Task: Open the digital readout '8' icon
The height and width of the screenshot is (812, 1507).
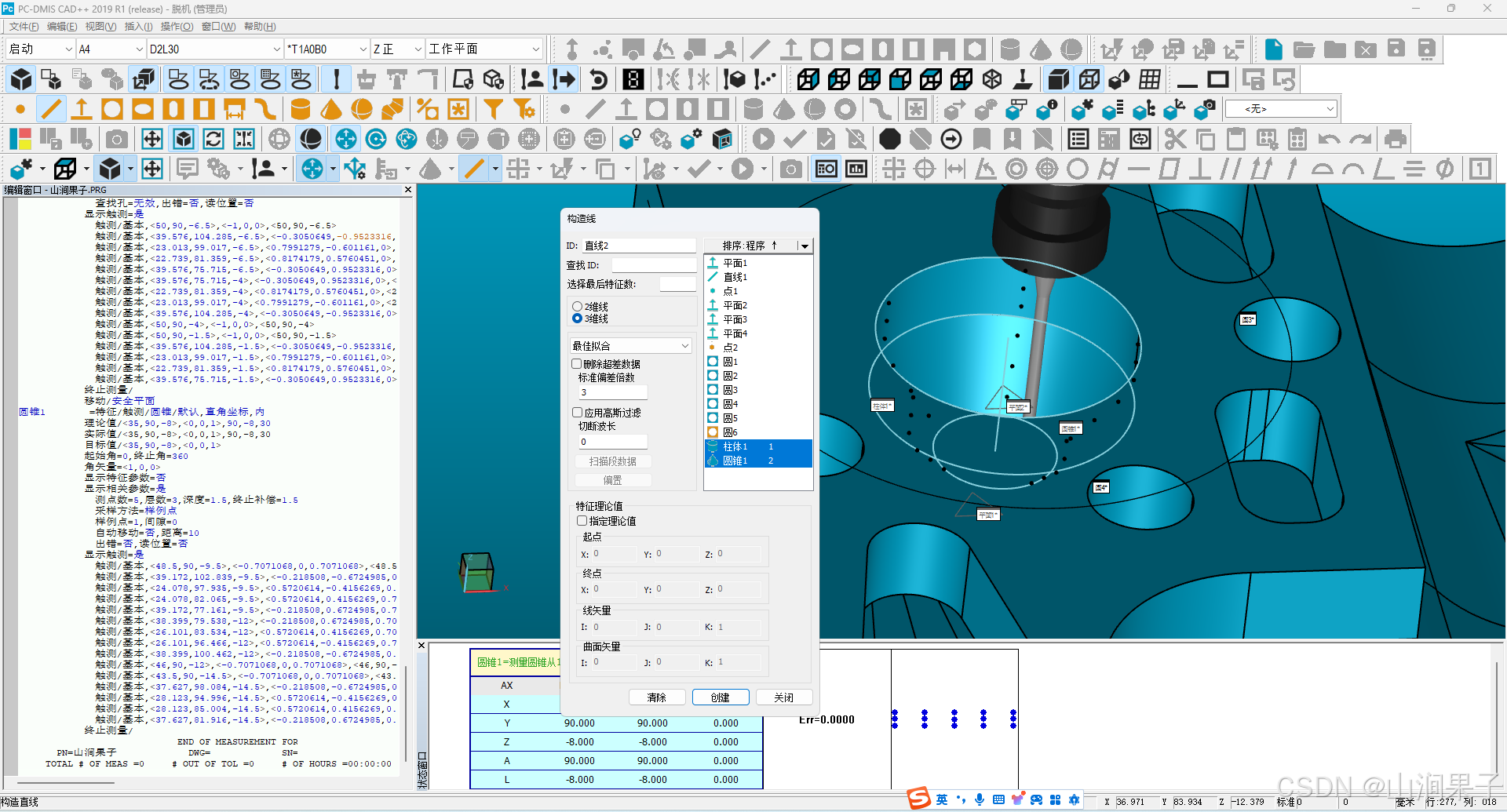Action: point(633,79)
